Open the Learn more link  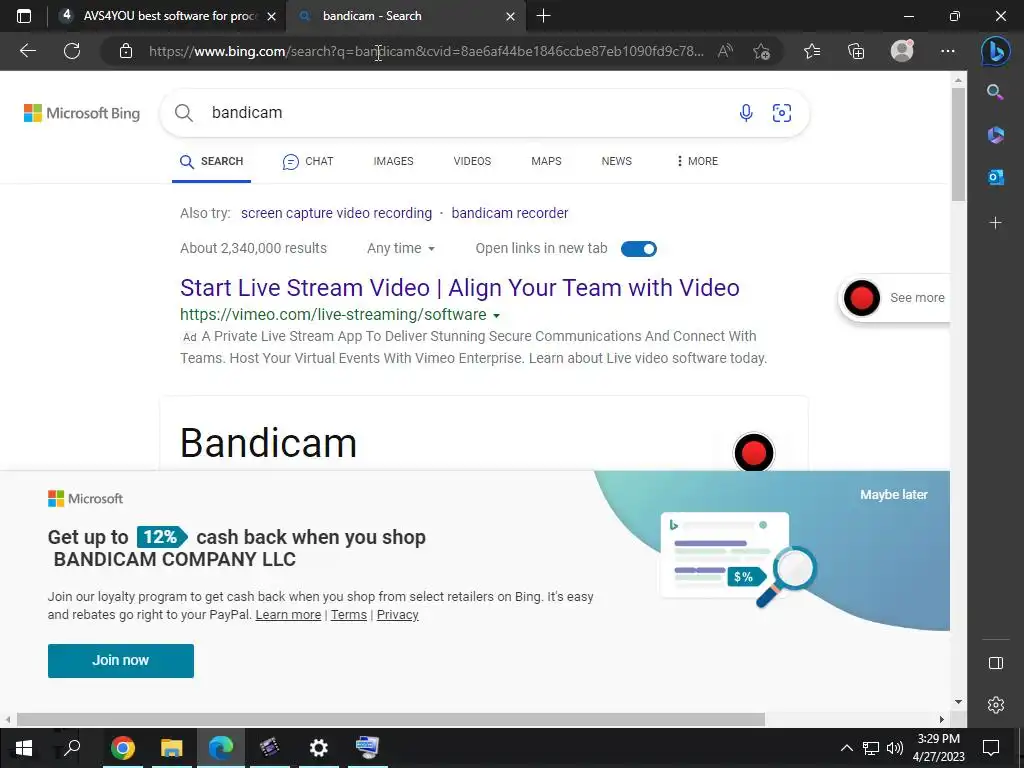point(288,615)
